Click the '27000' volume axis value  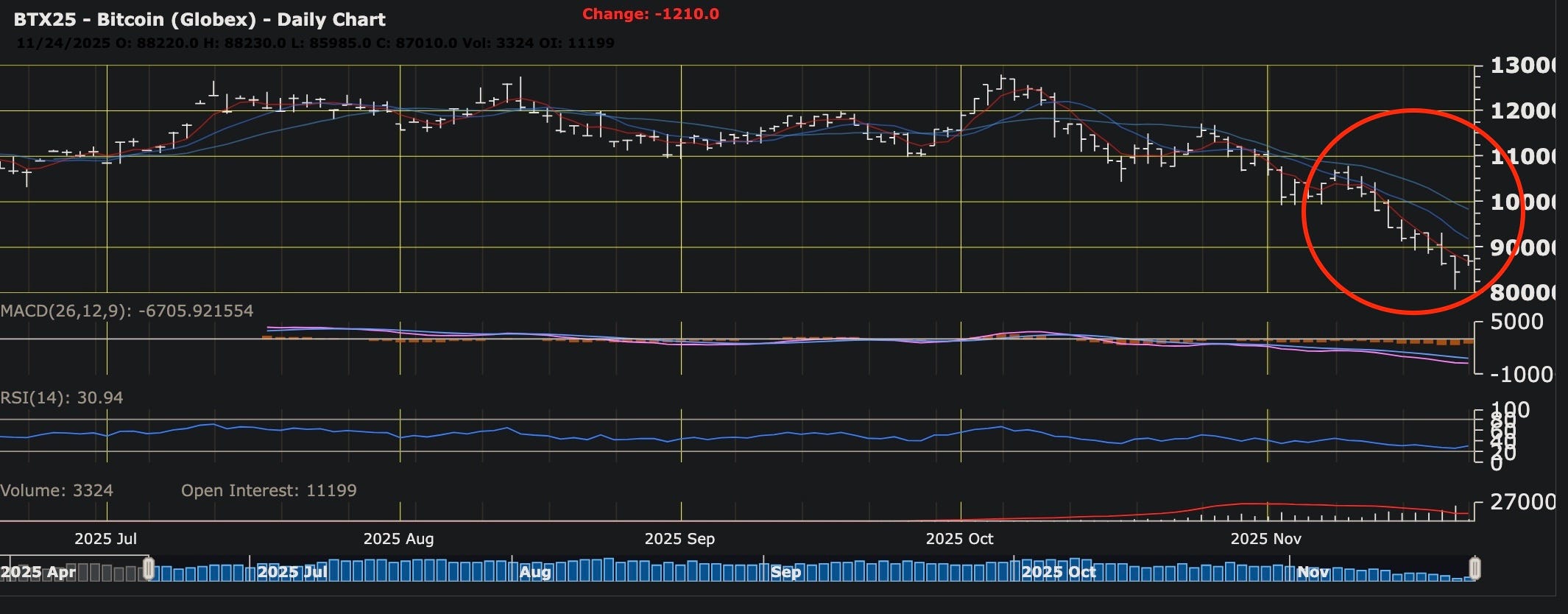(1522, 502)
